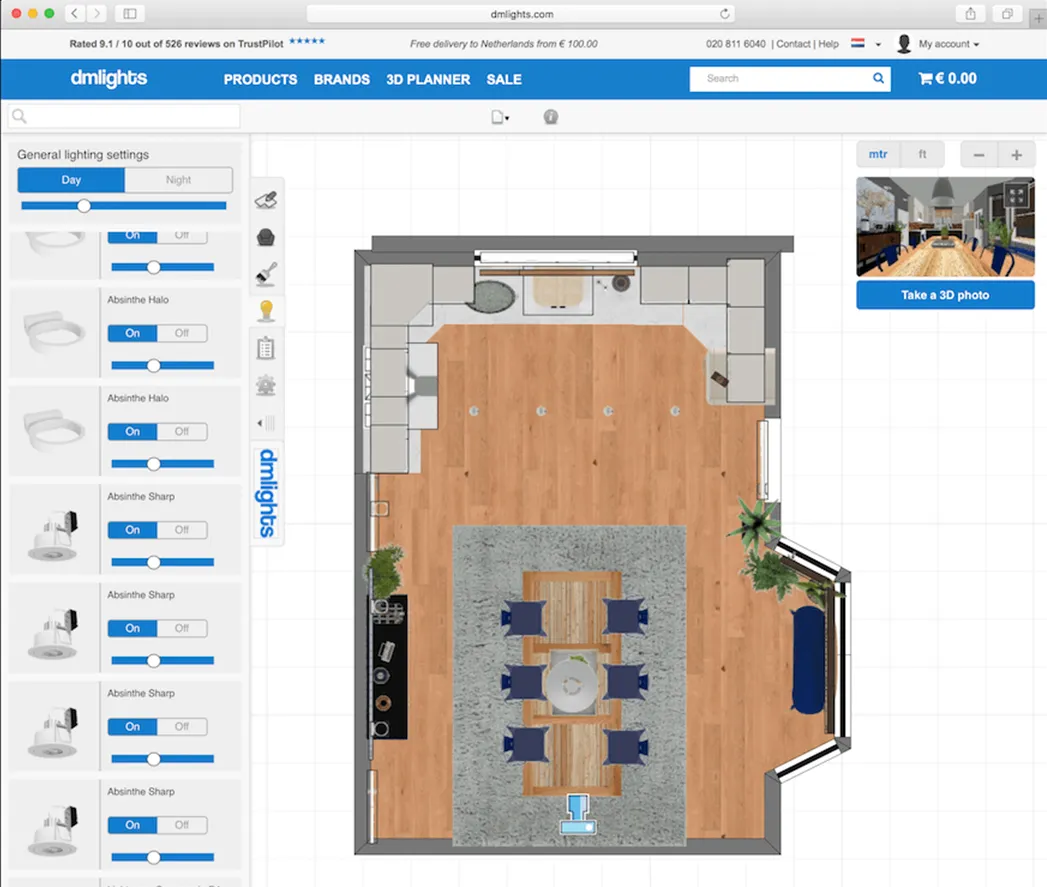Click the dmlights.com address bar
Viewport: 1047px width, 887px height.
point(521,14)
